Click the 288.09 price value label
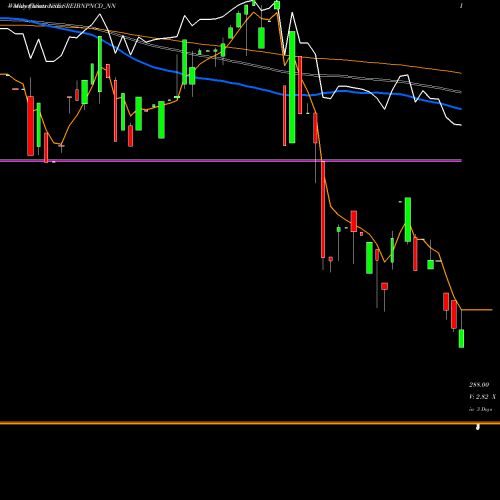Viewport: 500px width, 500px height. pos(479,385)
